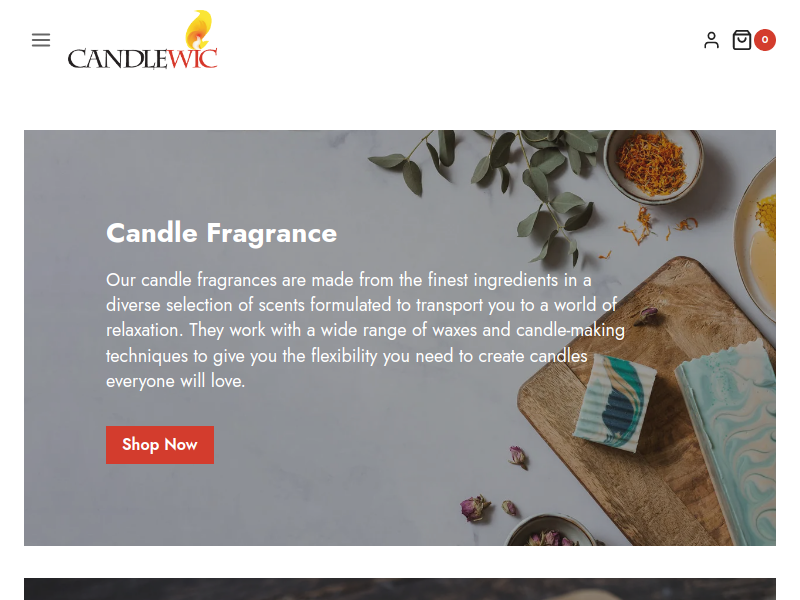Open the shopping bag cart icon

point(741,40)
